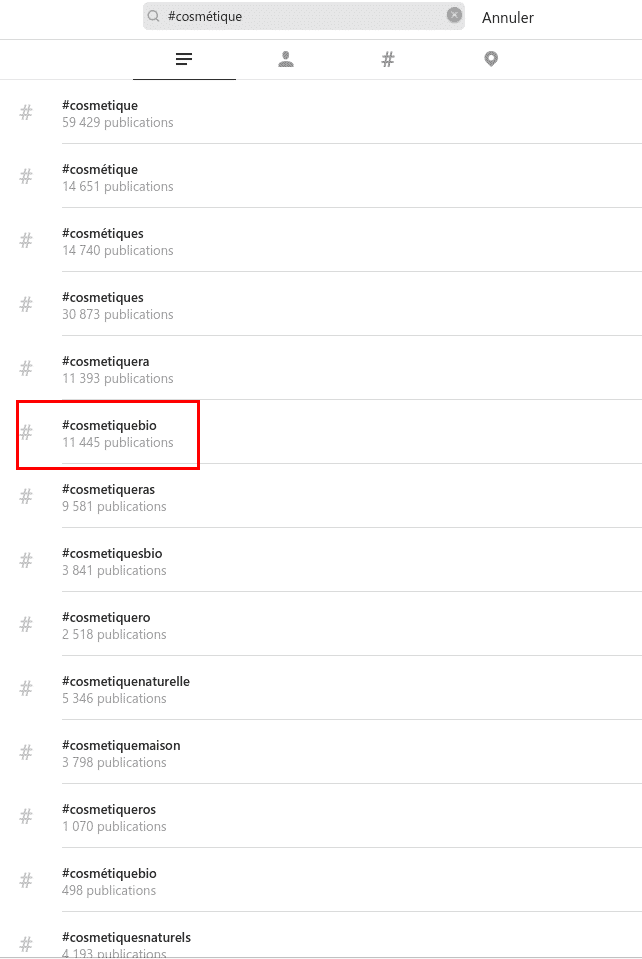Click the hash icon next to #cosmetiqueras
Screen dimensions: 642x959
(x=26, y=497)
